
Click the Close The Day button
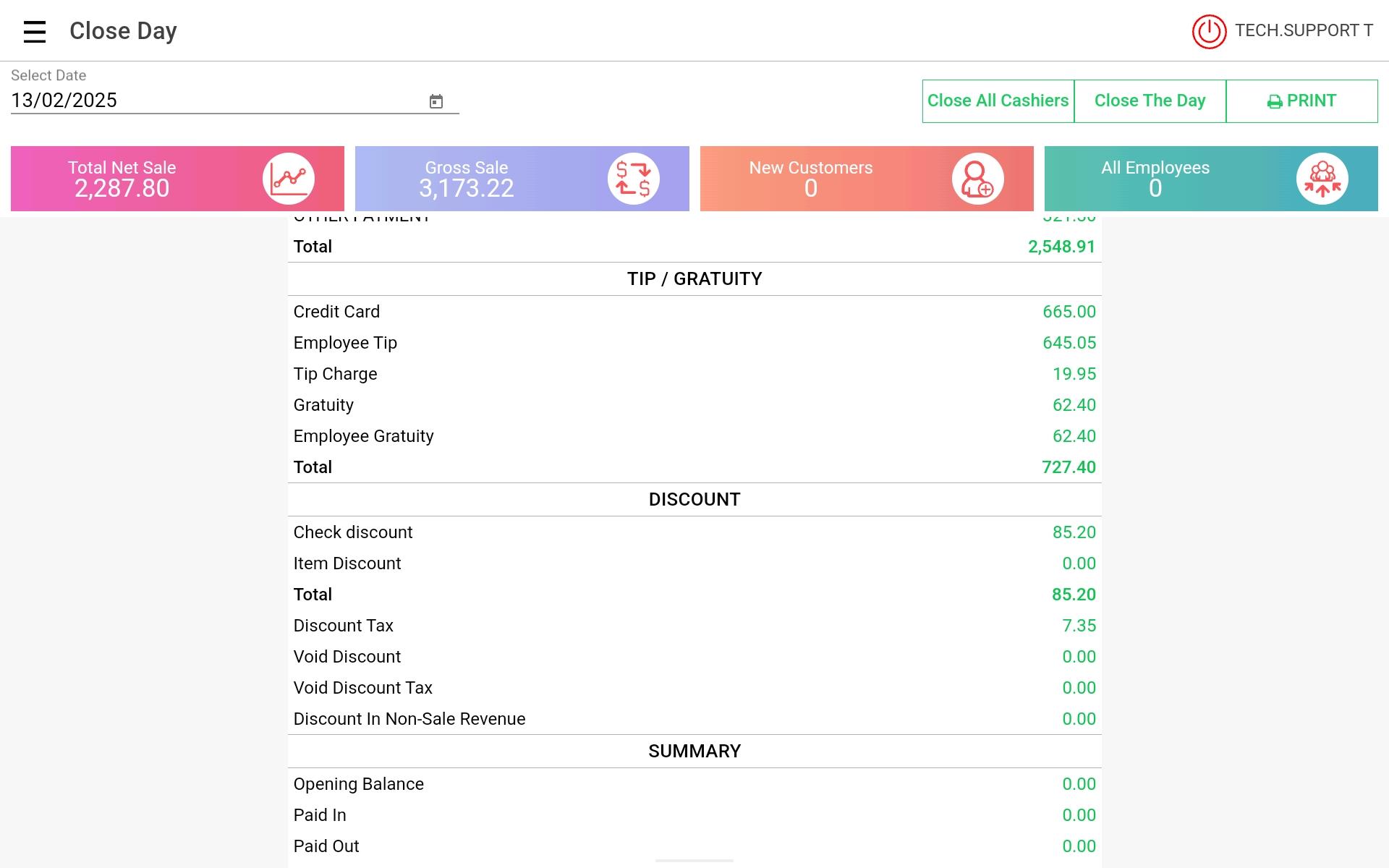[x=1150, y=101]
